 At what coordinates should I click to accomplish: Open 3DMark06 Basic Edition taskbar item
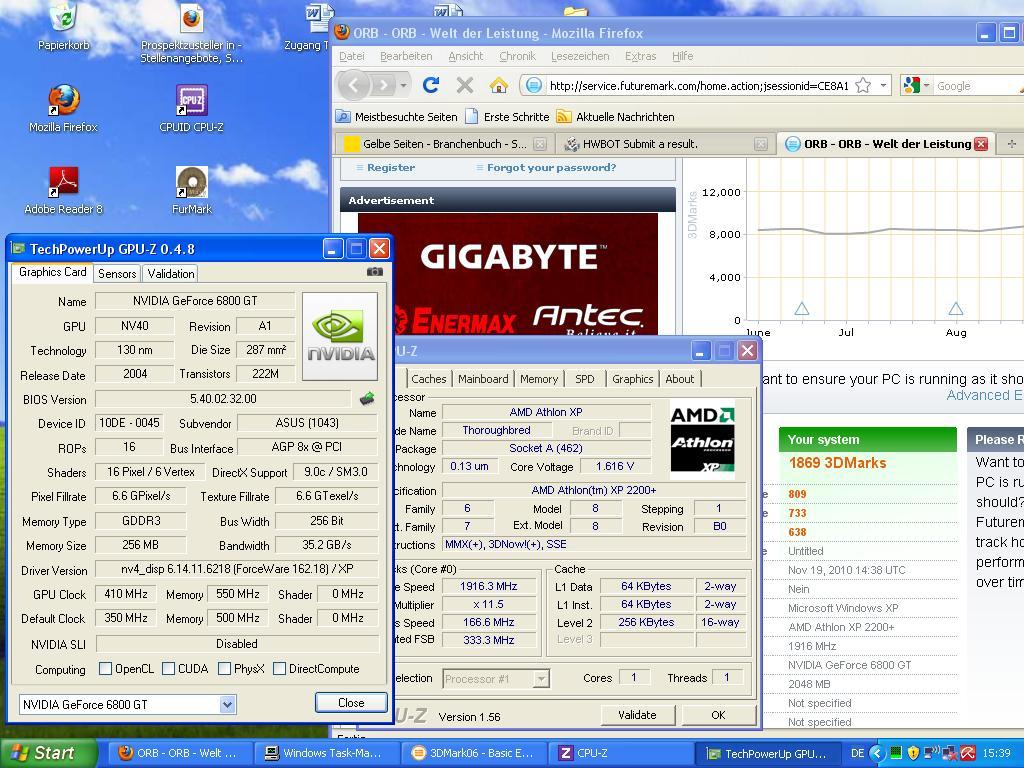[x=475, y=753]
